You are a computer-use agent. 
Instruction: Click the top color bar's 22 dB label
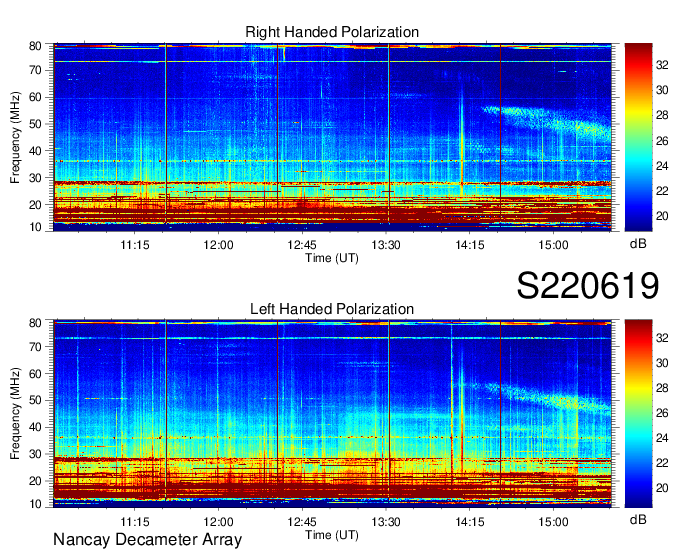662,191
